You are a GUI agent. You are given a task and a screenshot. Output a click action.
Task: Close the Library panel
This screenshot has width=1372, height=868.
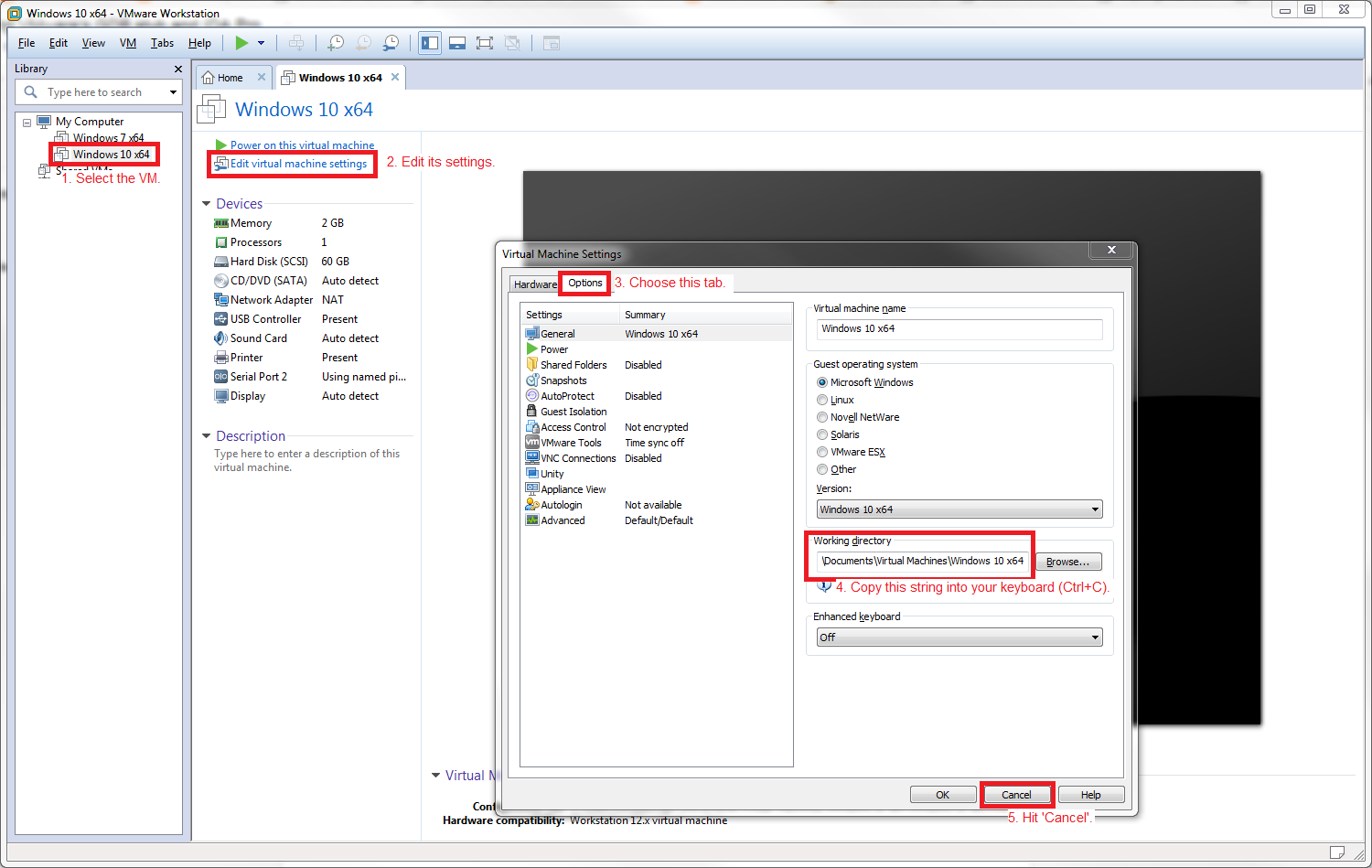pos(177,69)
